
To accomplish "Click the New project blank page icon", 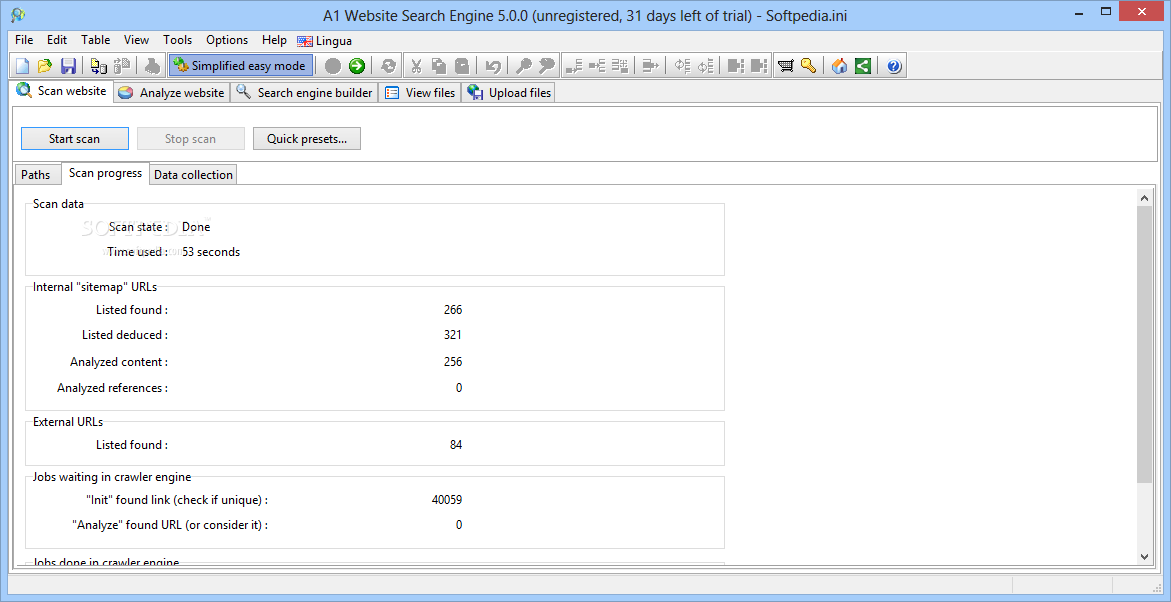I will (x=22, y=66).
